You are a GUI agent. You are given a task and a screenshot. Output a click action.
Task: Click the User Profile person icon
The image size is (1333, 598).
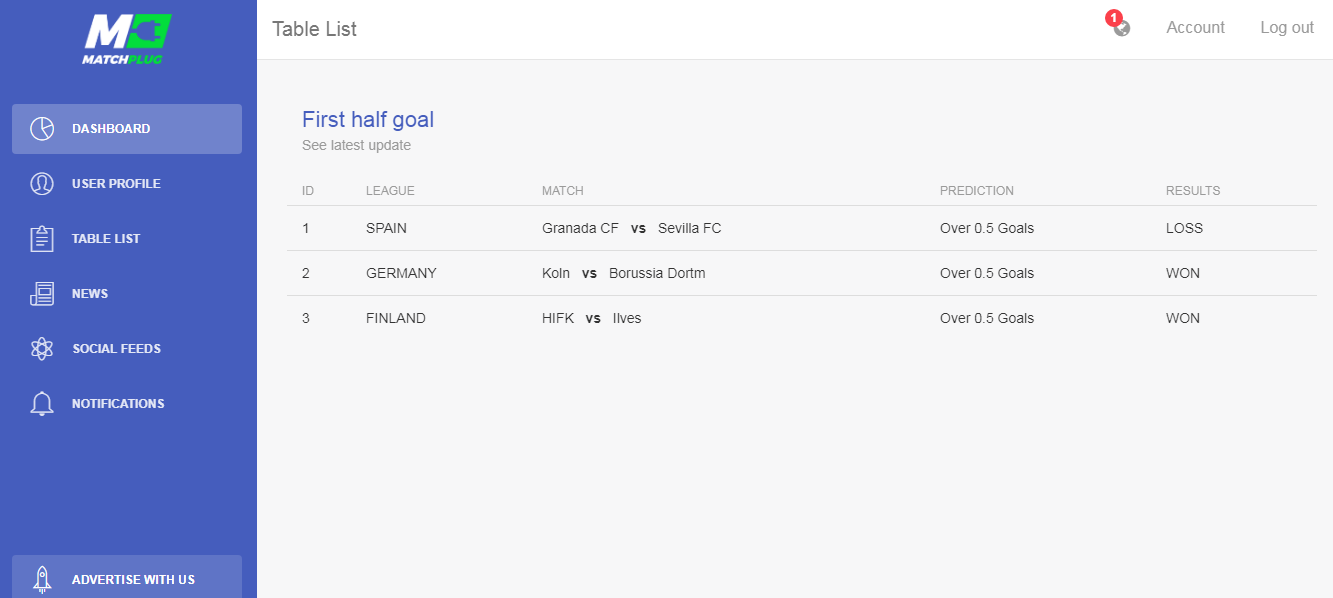click(x=42, y=184)
